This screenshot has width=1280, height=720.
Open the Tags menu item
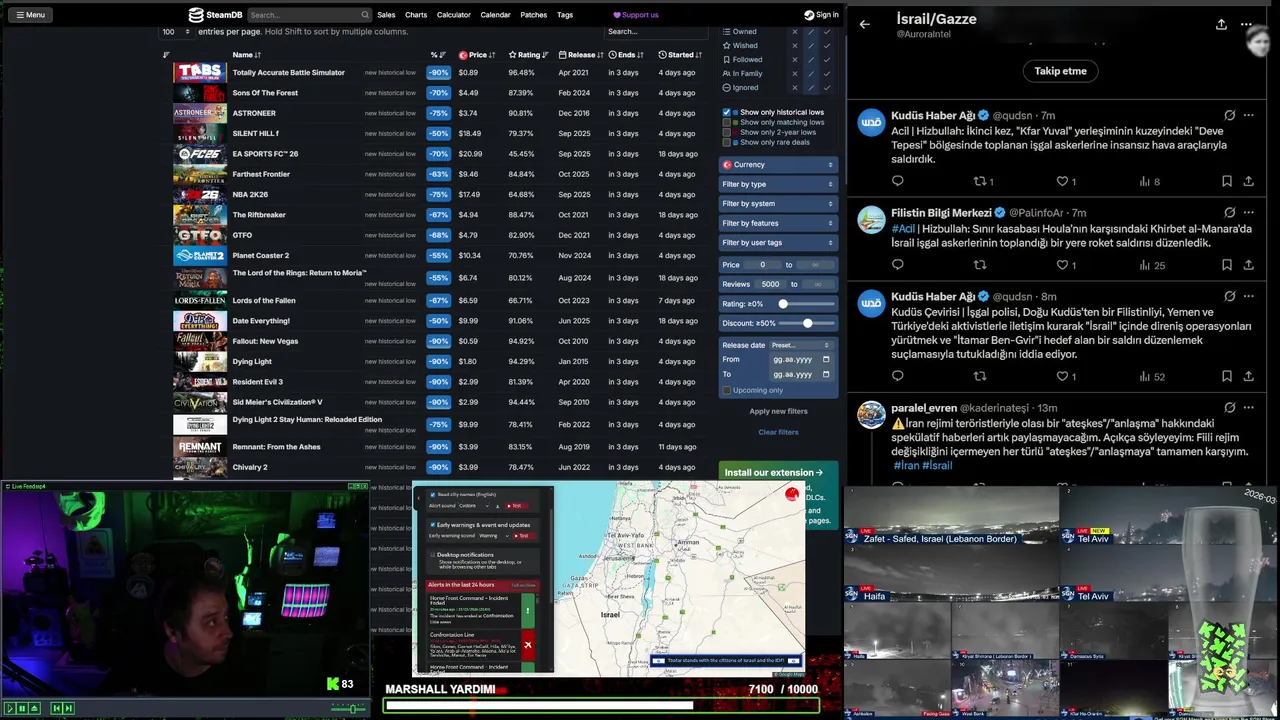coord(565,15)
